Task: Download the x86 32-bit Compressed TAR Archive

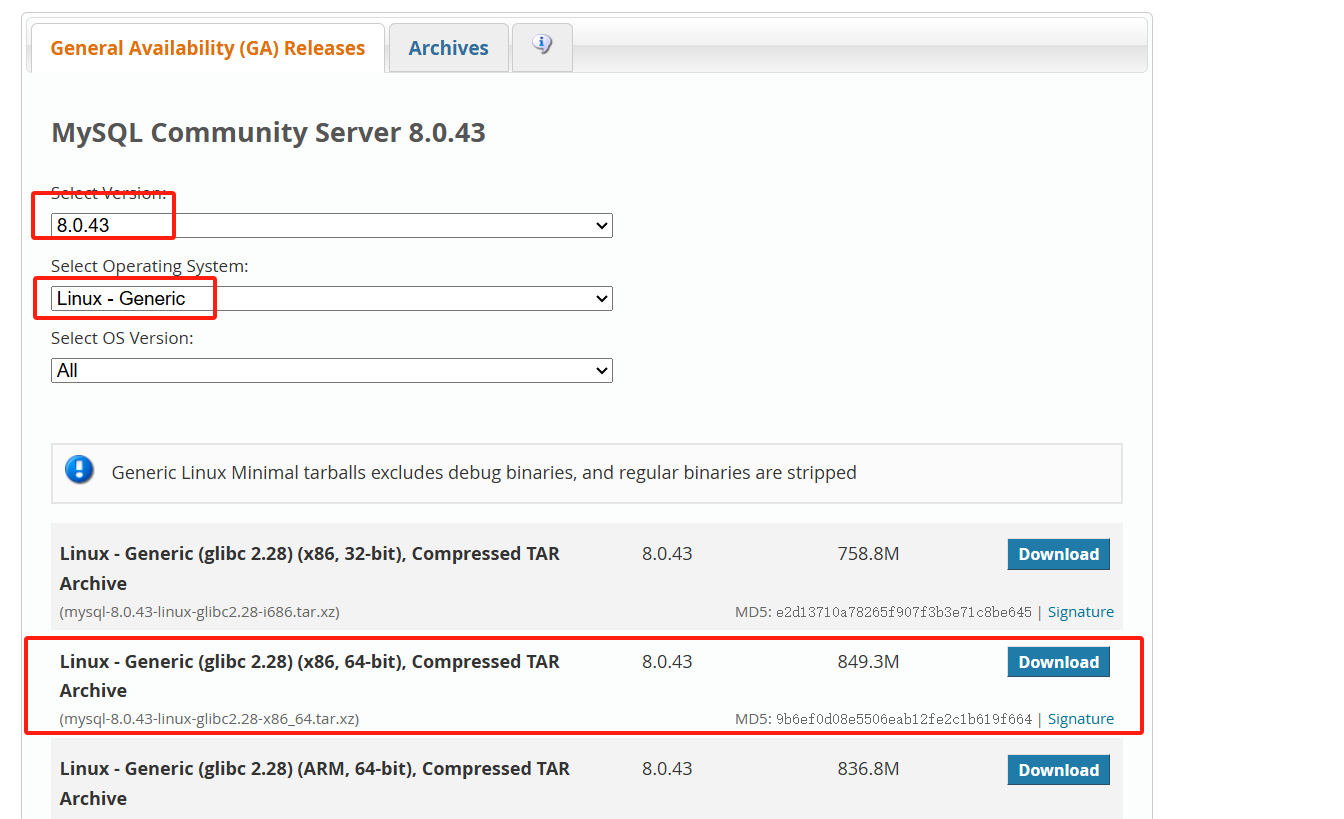Action: click(1058, 554)
